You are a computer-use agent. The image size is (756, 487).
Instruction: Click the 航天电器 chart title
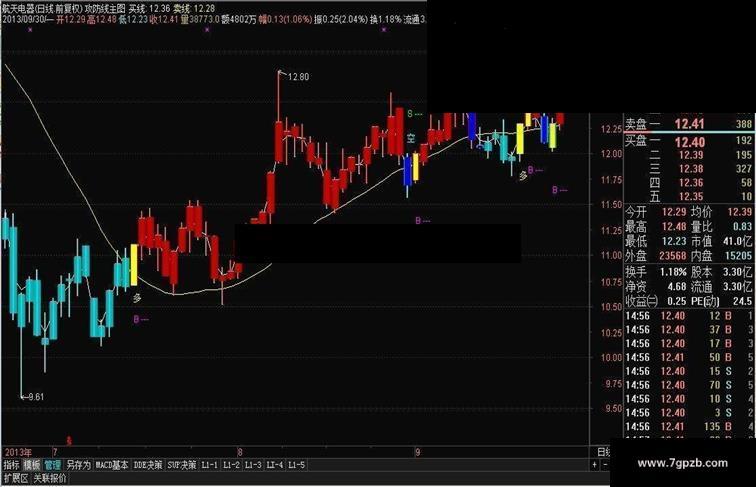pyautogui.click(x=19, y=8)
